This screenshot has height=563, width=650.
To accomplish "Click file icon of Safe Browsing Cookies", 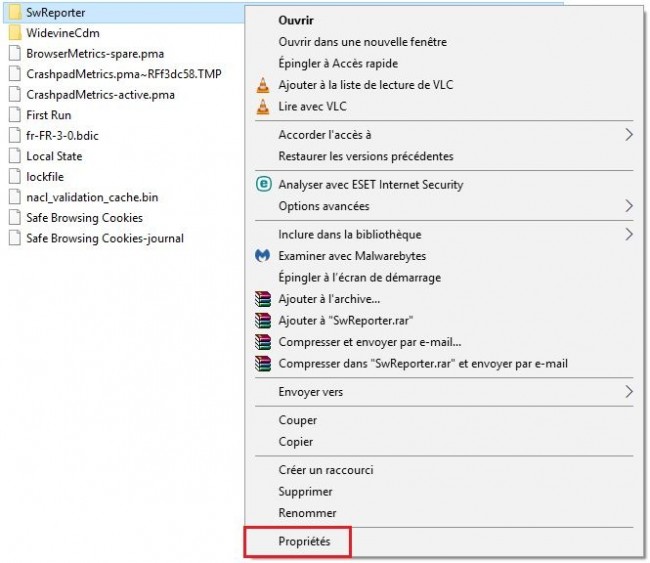I will point(15,218).
